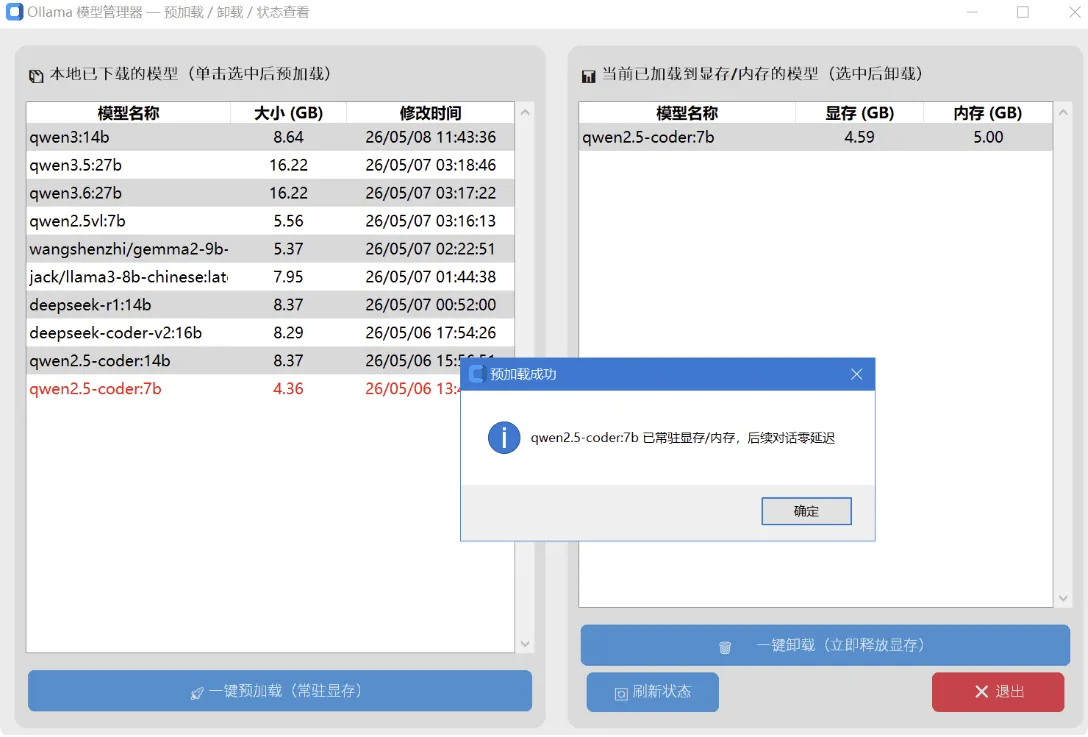Confirm the dialog with 确定 button

806,511
